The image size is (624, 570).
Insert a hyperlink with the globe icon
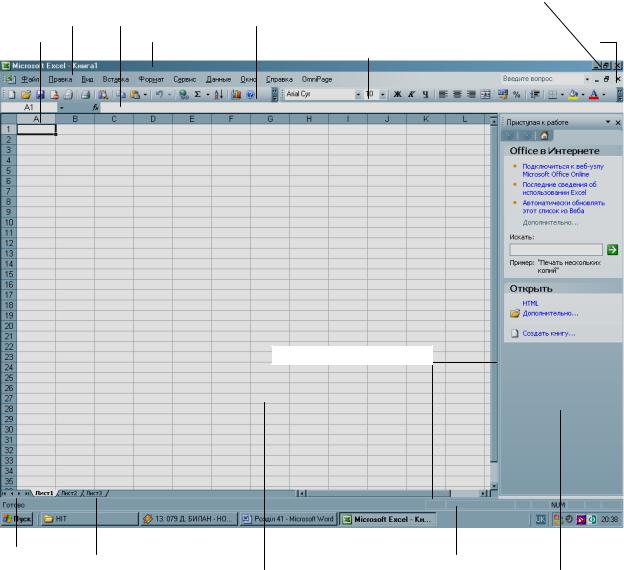point(183,95)
